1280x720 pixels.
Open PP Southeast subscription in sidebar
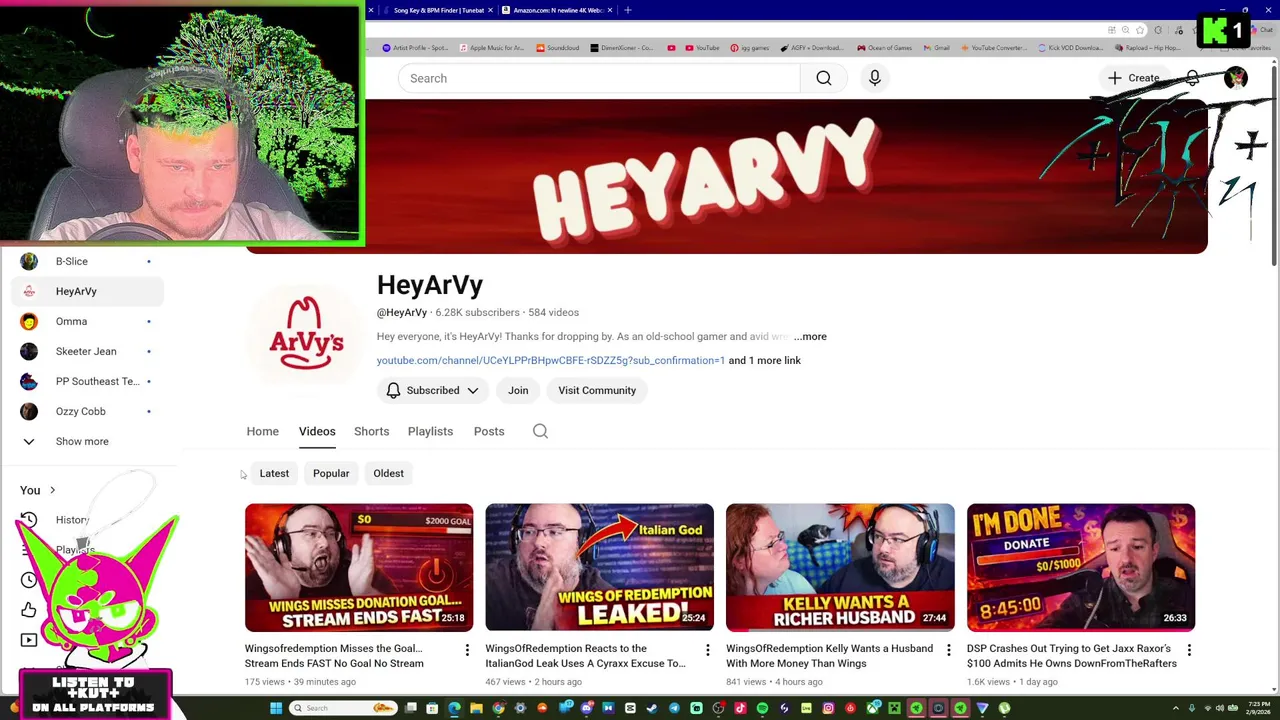pos(88,381)
